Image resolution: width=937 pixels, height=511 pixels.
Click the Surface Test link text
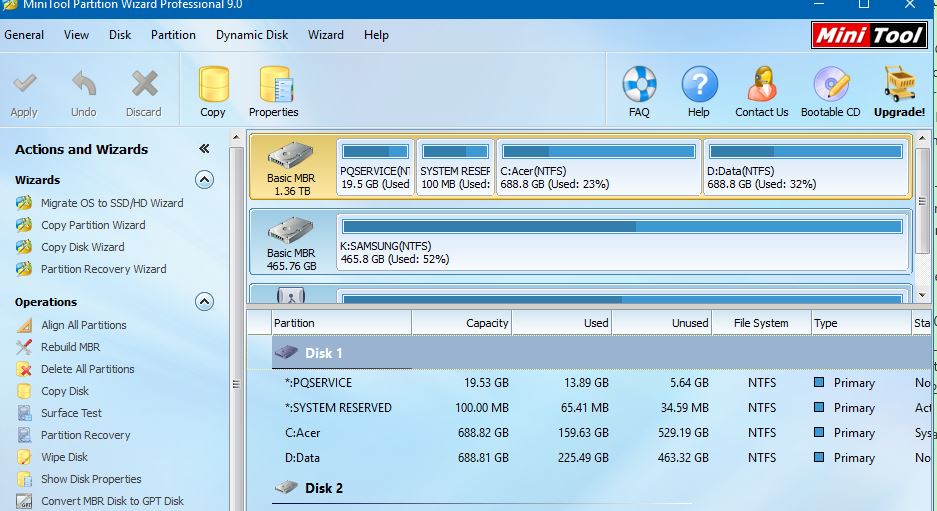(x=71, y=413)
